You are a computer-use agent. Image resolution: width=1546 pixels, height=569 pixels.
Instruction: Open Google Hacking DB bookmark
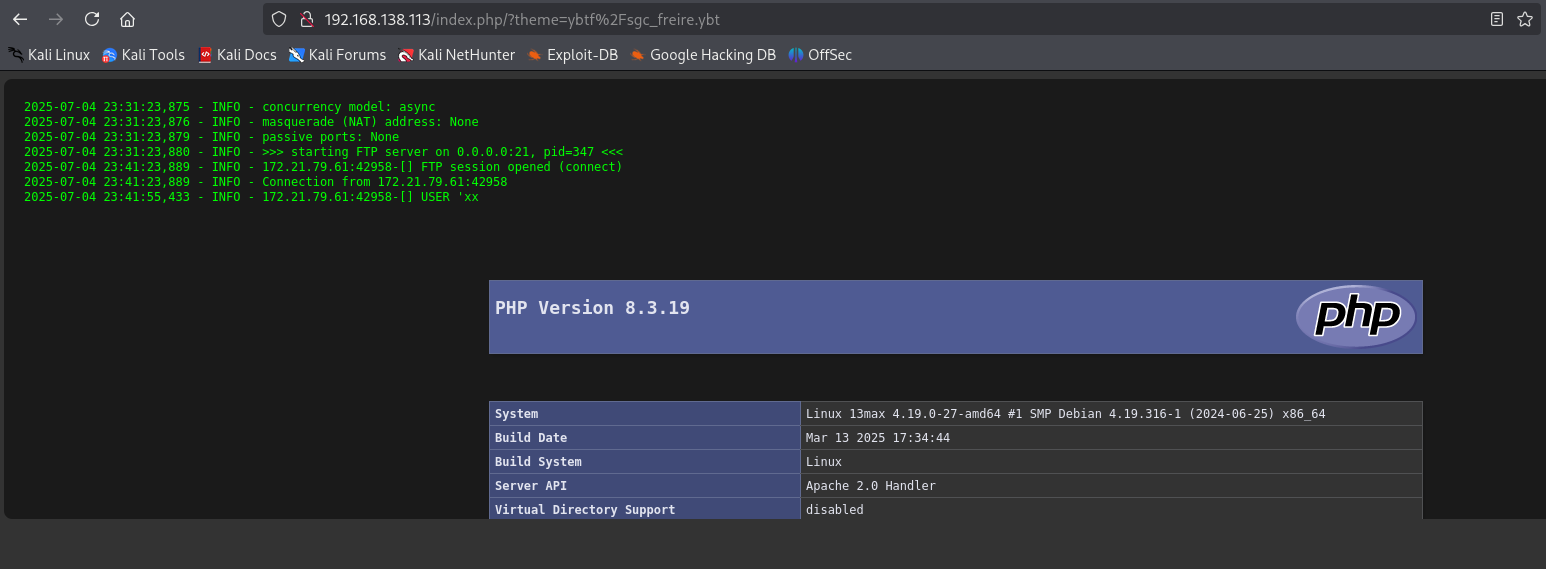tap(703, 55)
